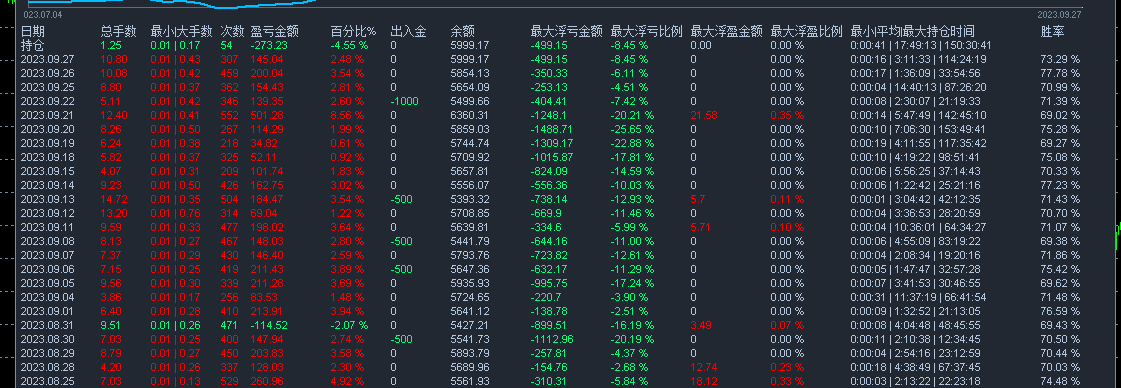
Task: Click the 次数 column header
Action: pyautogui.click(x=232, y=31)
